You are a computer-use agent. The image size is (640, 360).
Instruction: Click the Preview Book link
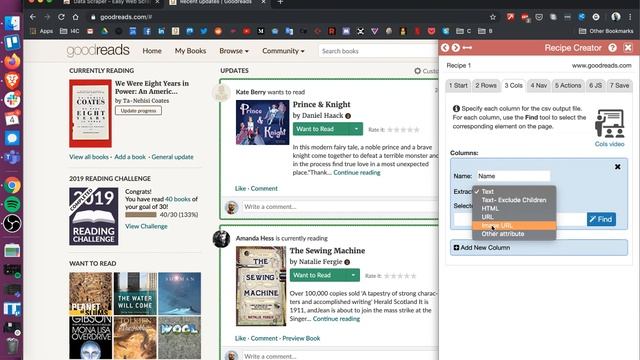[301, 338]
